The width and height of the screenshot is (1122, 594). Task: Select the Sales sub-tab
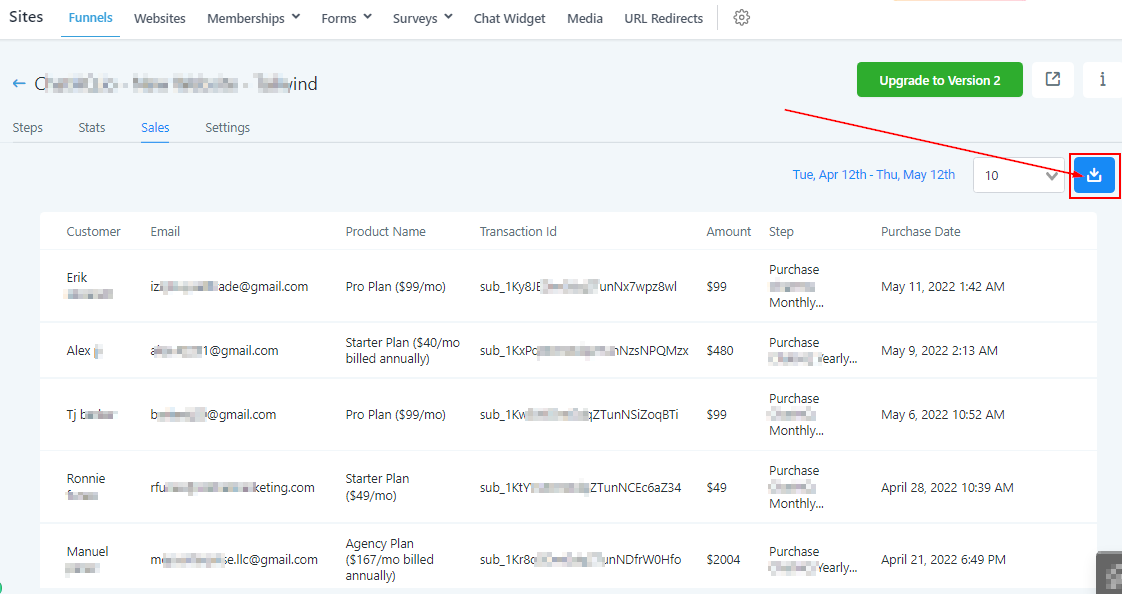tap(155, 127)
